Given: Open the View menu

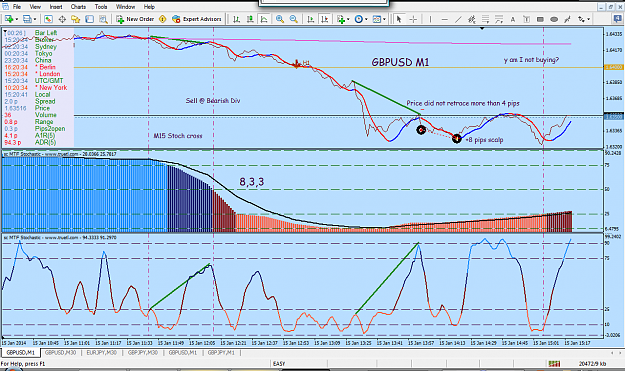Looking at the screenshot, I should [35, 7].
